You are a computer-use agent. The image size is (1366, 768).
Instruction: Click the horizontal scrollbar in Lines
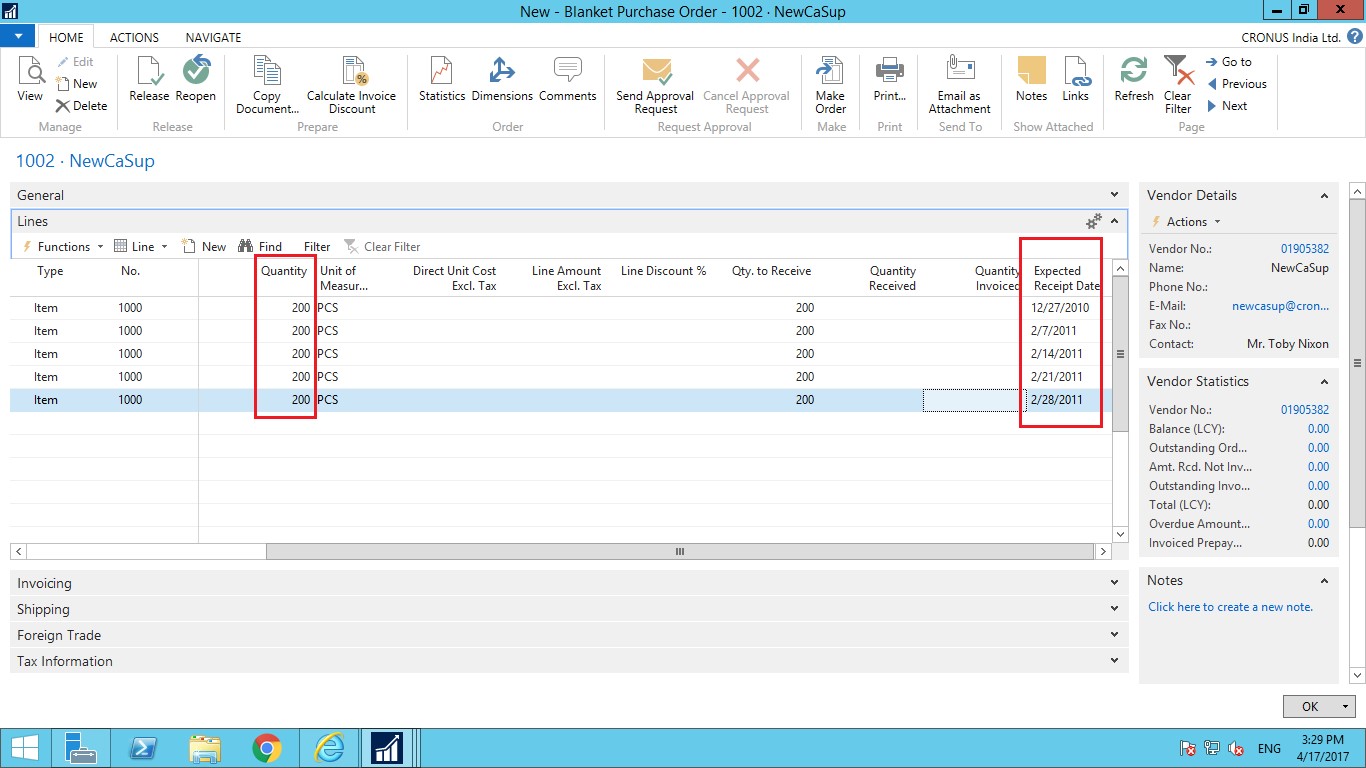click(x=680, y=551)
